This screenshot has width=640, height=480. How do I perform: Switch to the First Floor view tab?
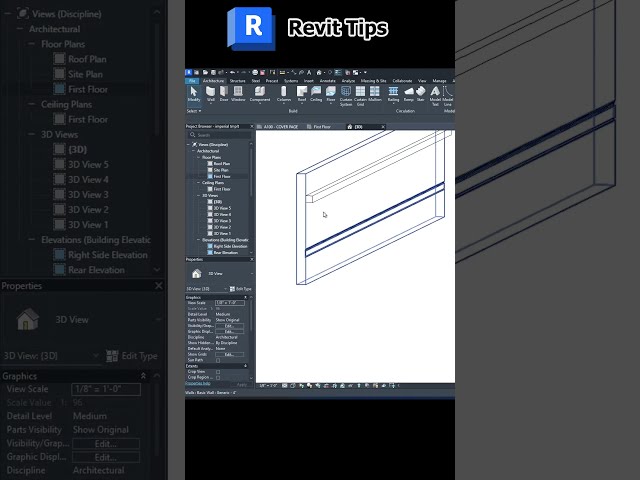(x=322, y=127)
